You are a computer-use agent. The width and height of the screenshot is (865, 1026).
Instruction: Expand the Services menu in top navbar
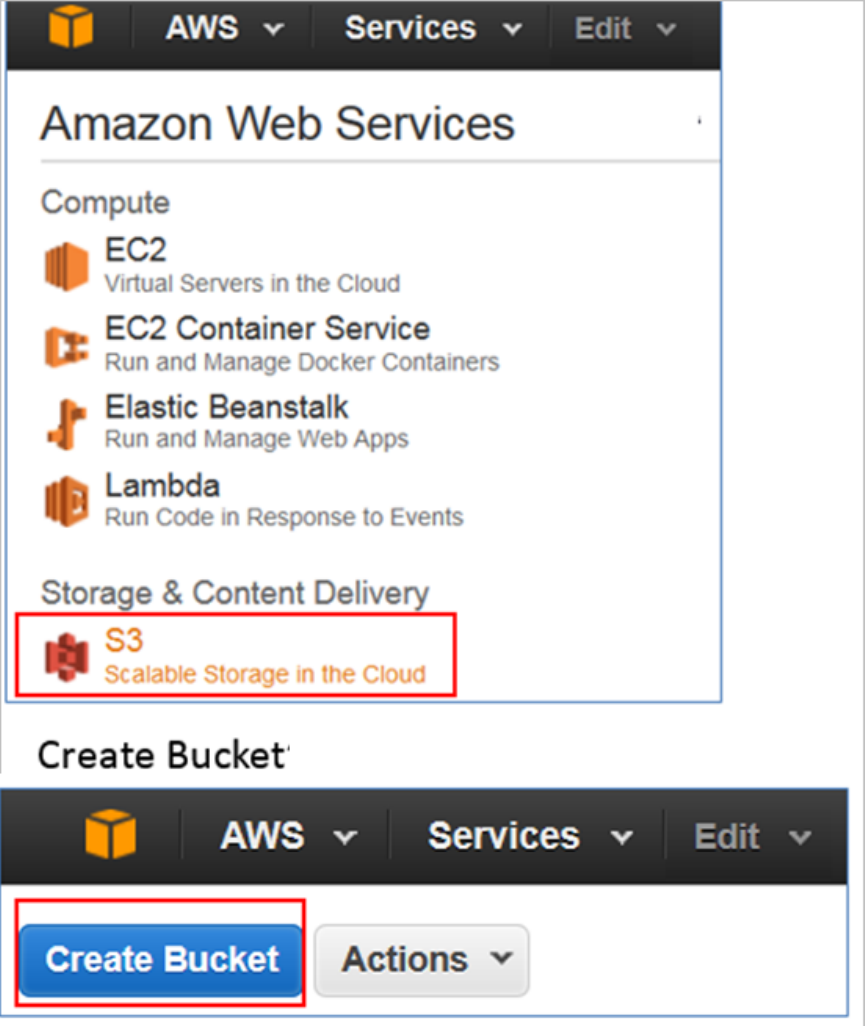pyautogui.click(x=433, y=28)
